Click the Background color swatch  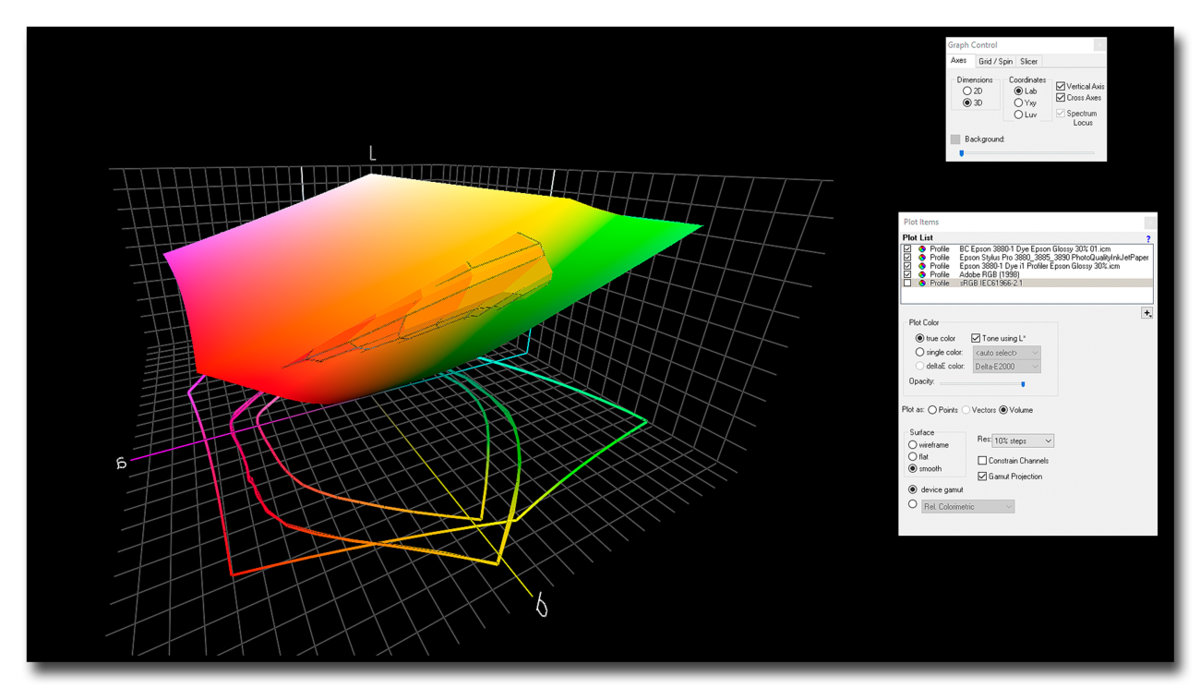[x=956, y=139]
